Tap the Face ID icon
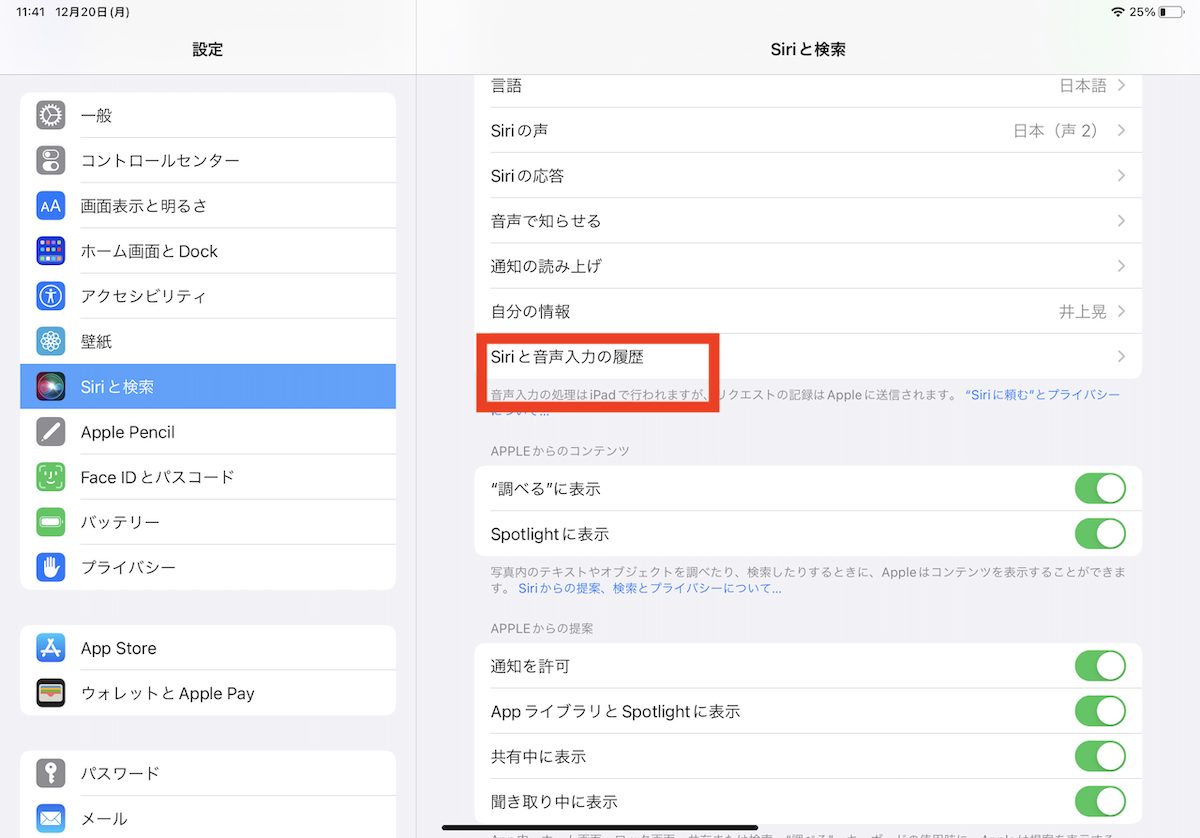The image size is (1200, 838). (x=50, y=477)
